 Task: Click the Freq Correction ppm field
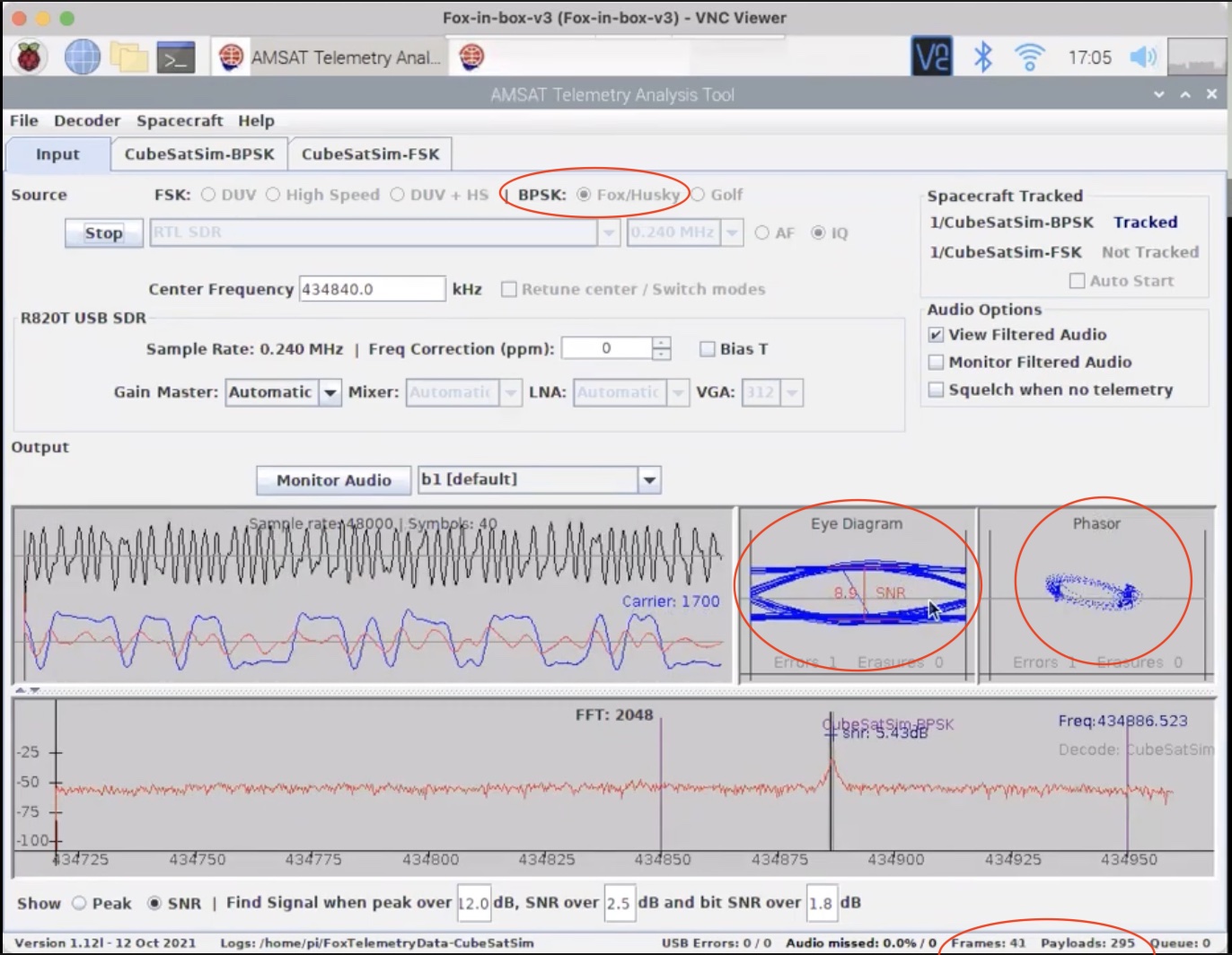tap(606, 348)
